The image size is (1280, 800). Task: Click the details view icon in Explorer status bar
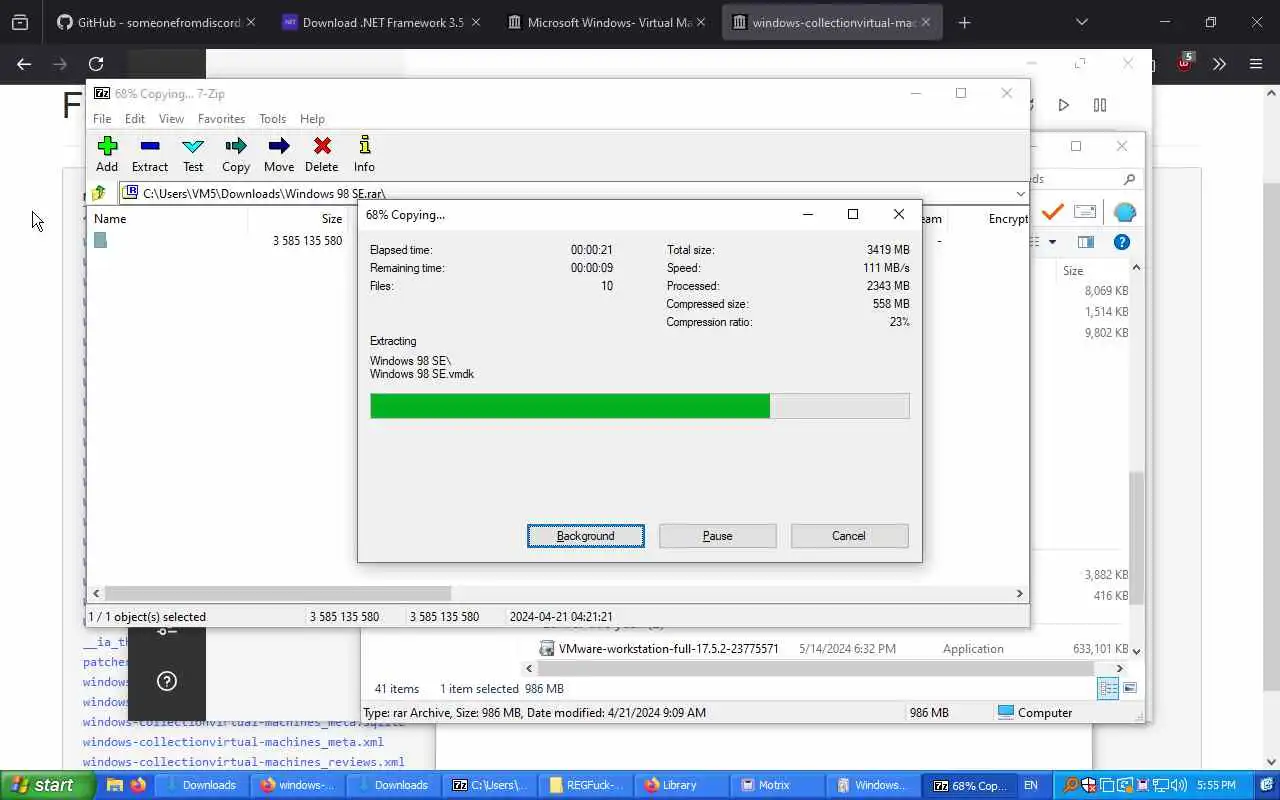[x=1108, y=688]
